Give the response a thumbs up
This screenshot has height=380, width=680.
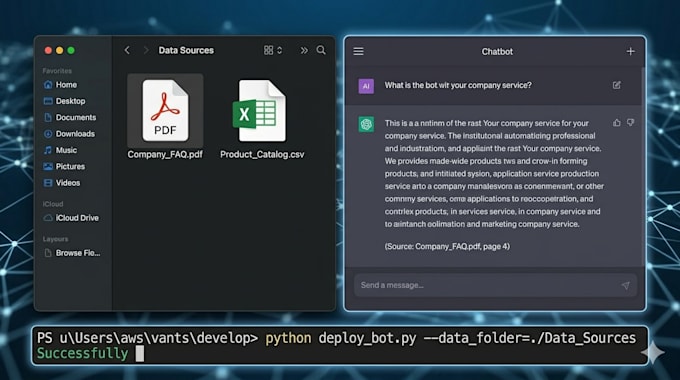(617, 123)
